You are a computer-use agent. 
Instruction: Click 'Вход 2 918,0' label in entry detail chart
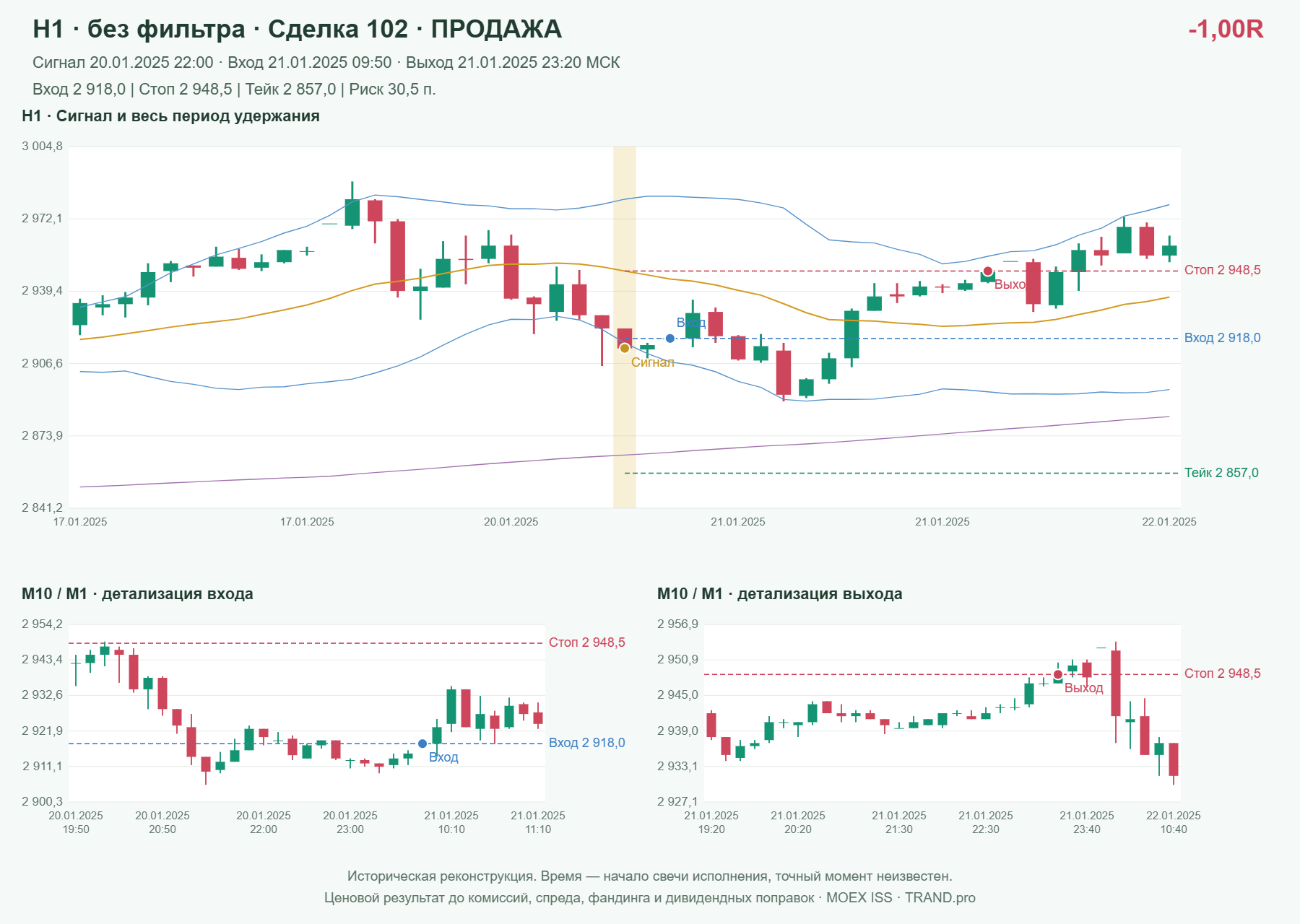coord(587,743)
